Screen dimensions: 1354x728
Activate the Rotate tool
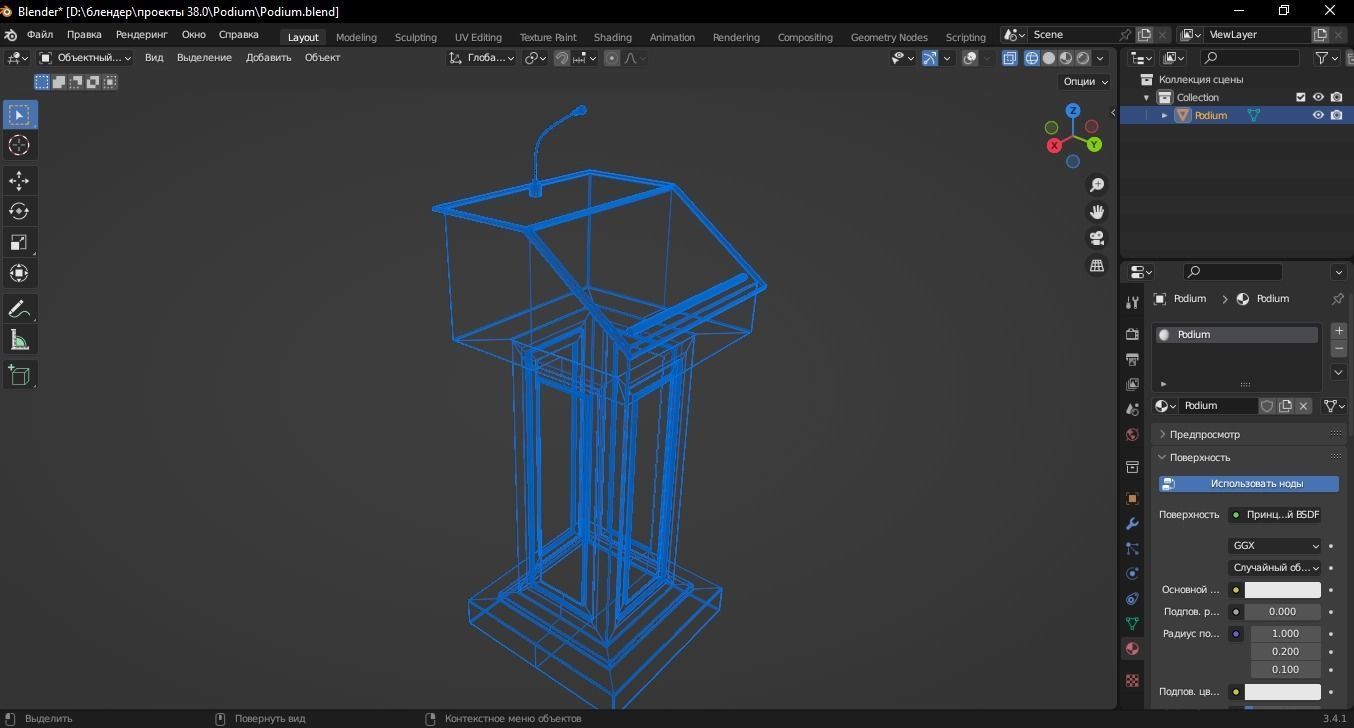pos(19,211)
